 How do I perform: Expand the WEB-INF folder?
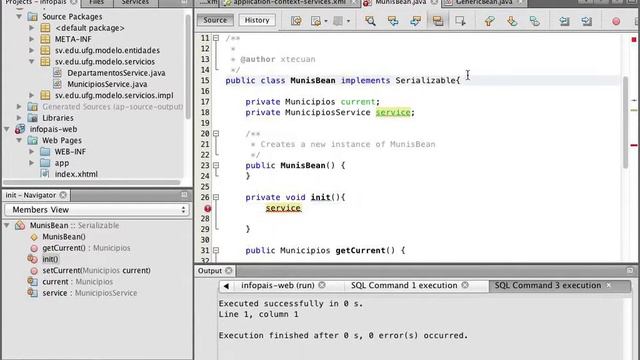[31, 151]
